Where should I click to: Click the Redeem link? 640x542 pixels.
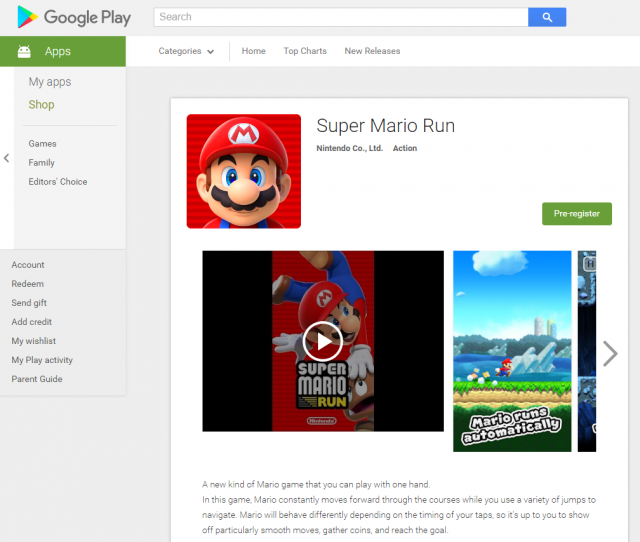click(x=27, y=284)
